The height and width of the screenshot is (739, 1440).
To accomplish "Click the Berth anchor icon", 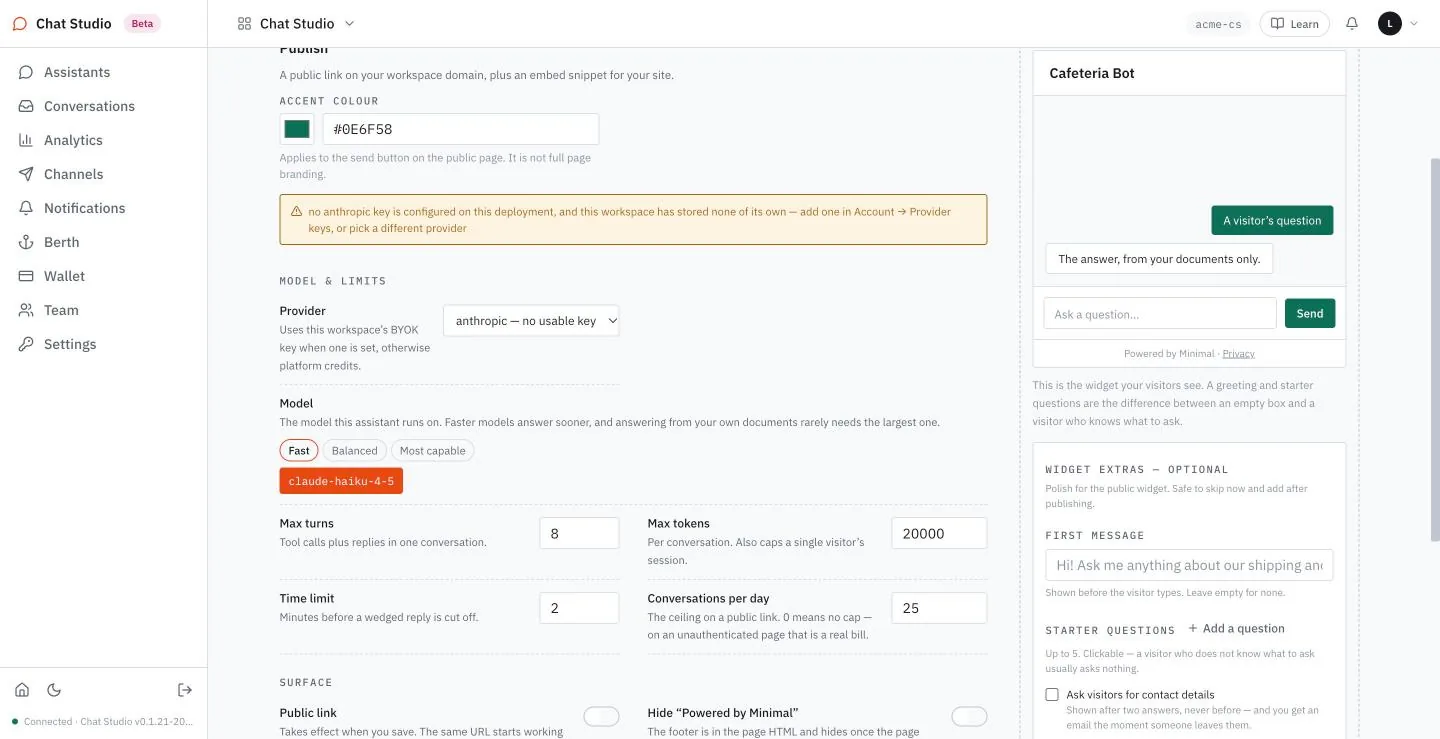I will 26,242.
